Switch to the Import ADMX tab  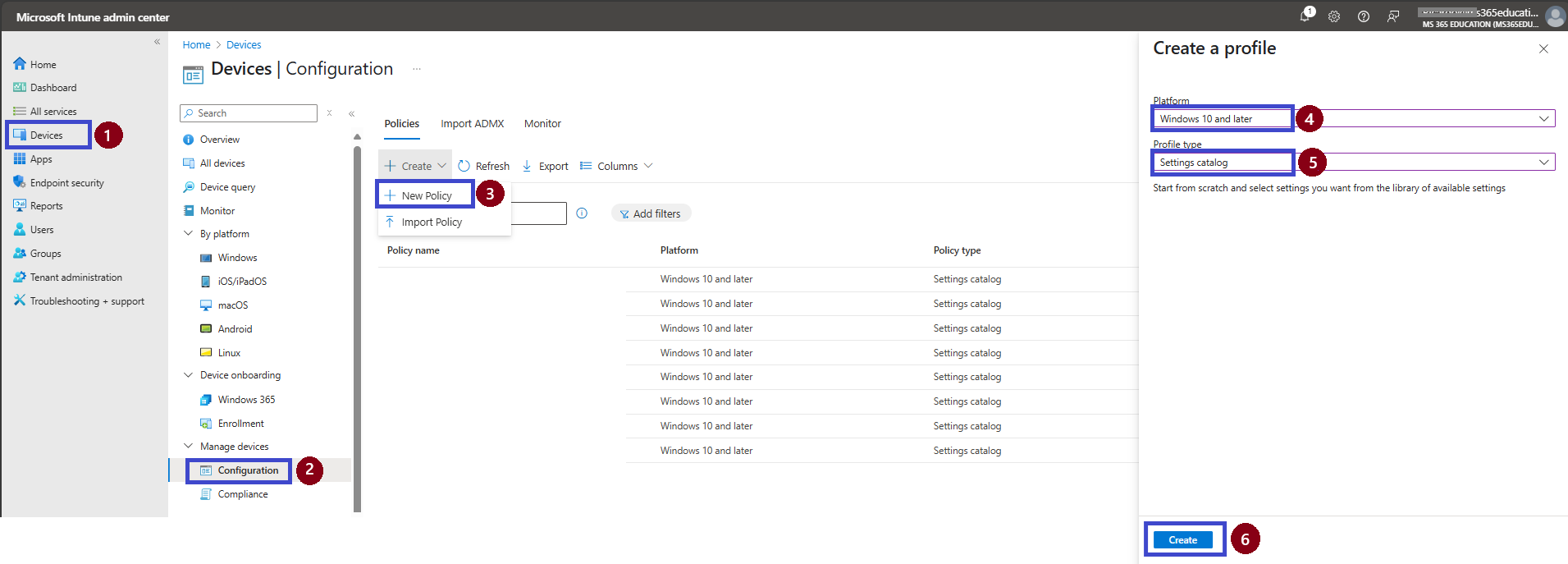472,124
